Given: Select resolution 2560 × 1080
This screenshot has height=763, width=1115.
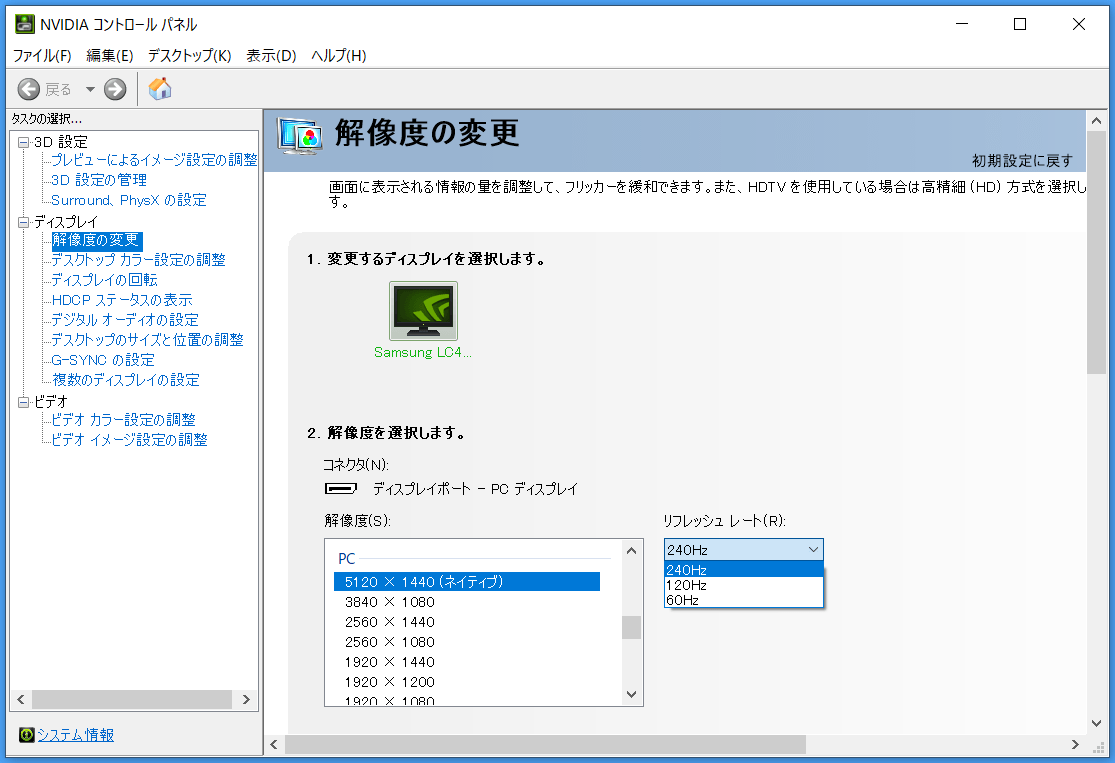Looking at the screenshot, I should pos(466,641).
